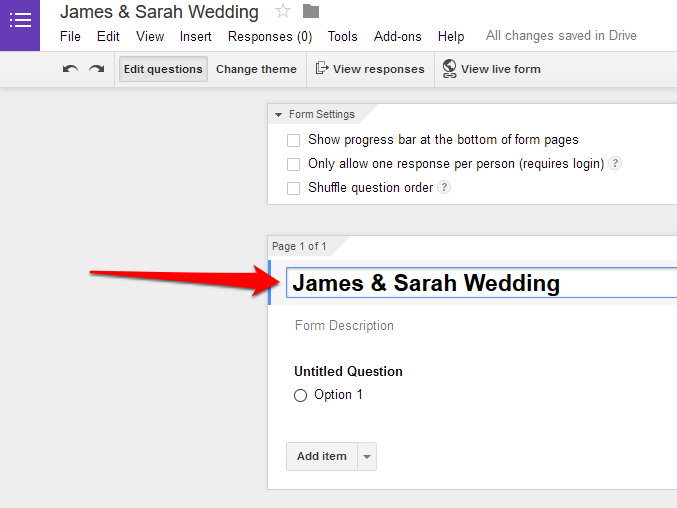Enable only one response per person

[x=293, y=164]
